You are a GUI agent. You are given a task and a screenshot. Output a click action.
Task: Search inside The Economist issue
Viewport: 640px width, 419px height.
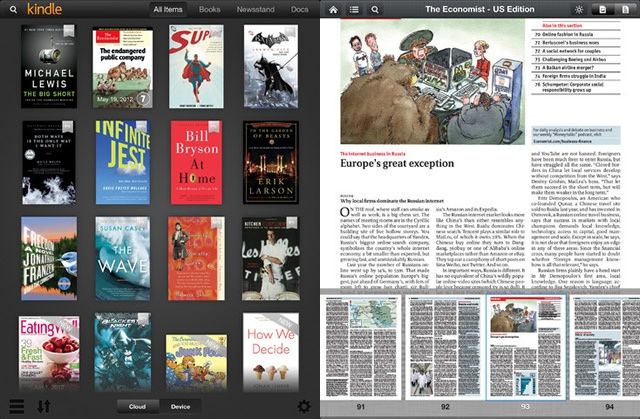coord(374,9)
